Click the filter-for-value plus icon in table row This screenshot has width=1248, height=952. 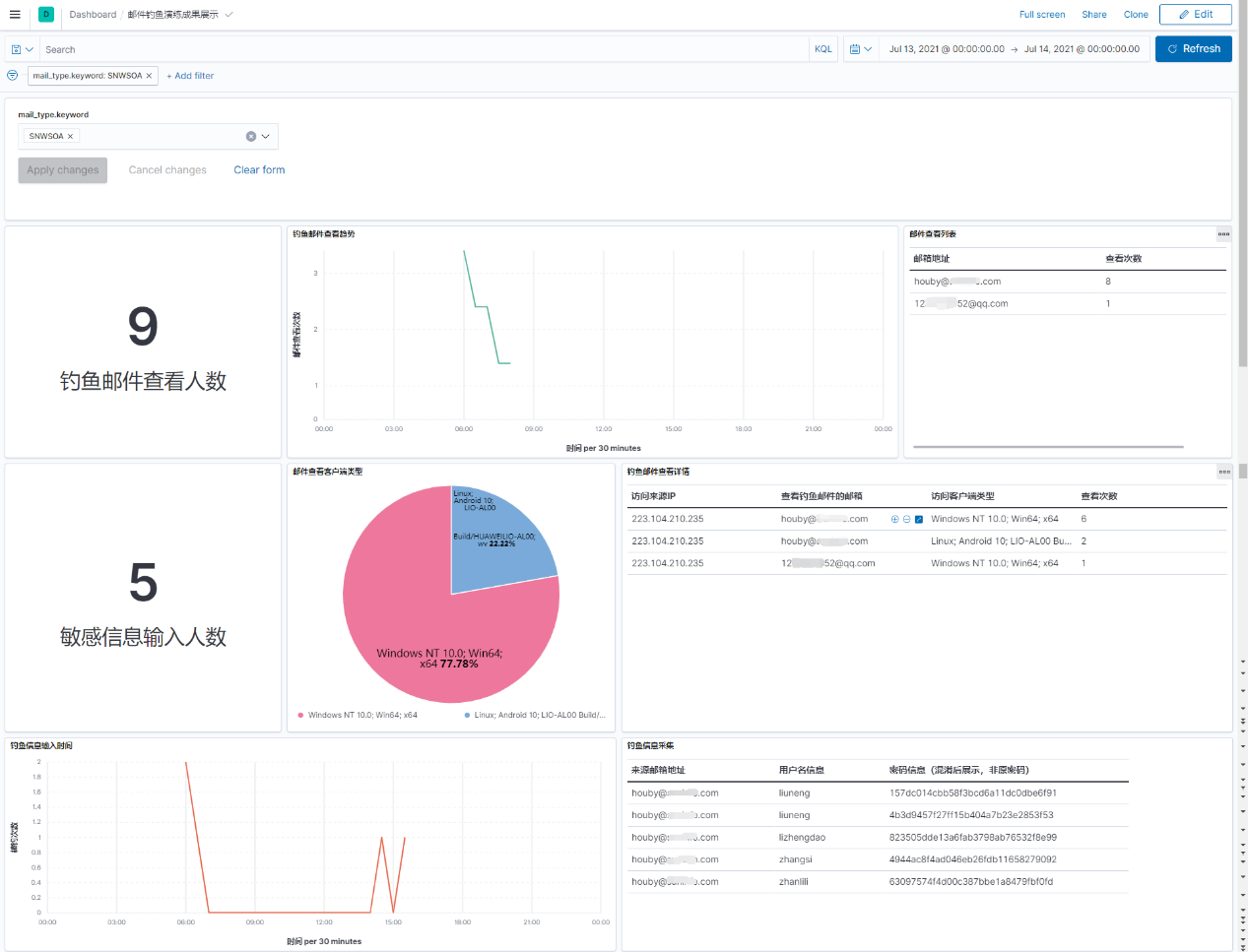click(x=894, y=519)
